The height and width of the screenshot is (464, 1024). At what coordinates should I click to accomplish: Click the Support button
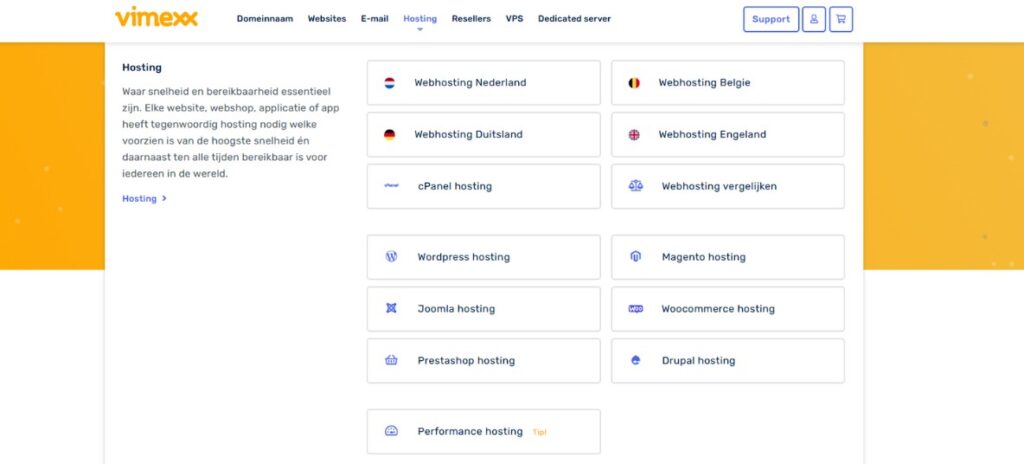[771, 19]
